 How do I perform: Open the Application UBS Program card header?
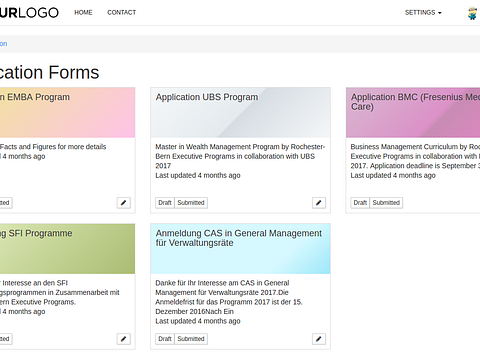click(x=240, y=113)
